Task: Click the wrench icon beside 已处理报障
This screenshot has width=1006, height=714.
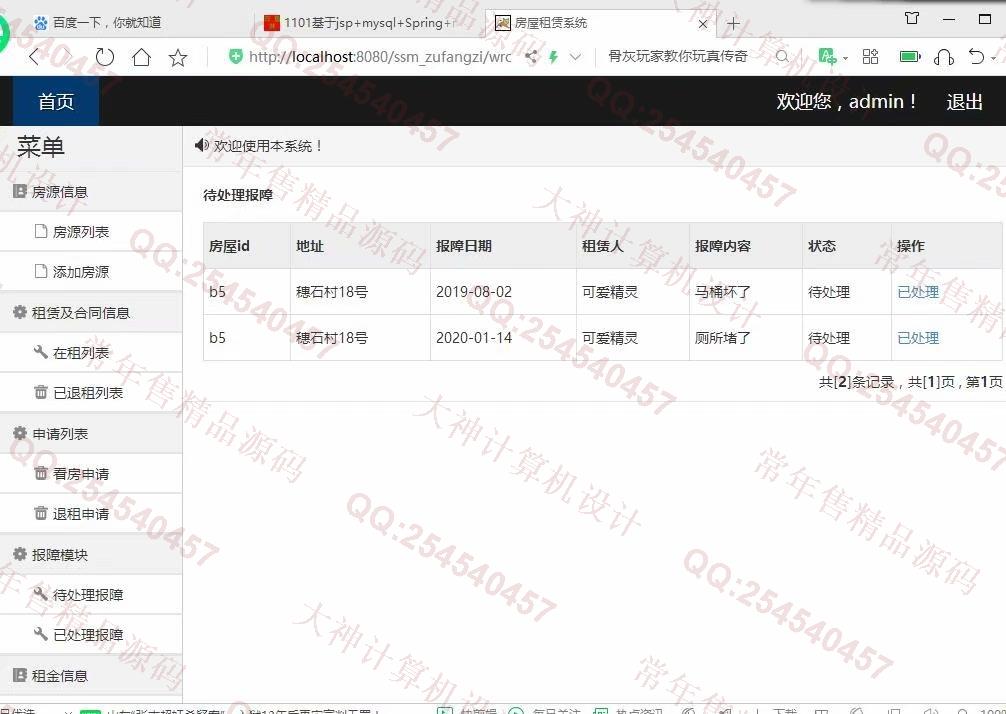Action: [x=40, y=633]
